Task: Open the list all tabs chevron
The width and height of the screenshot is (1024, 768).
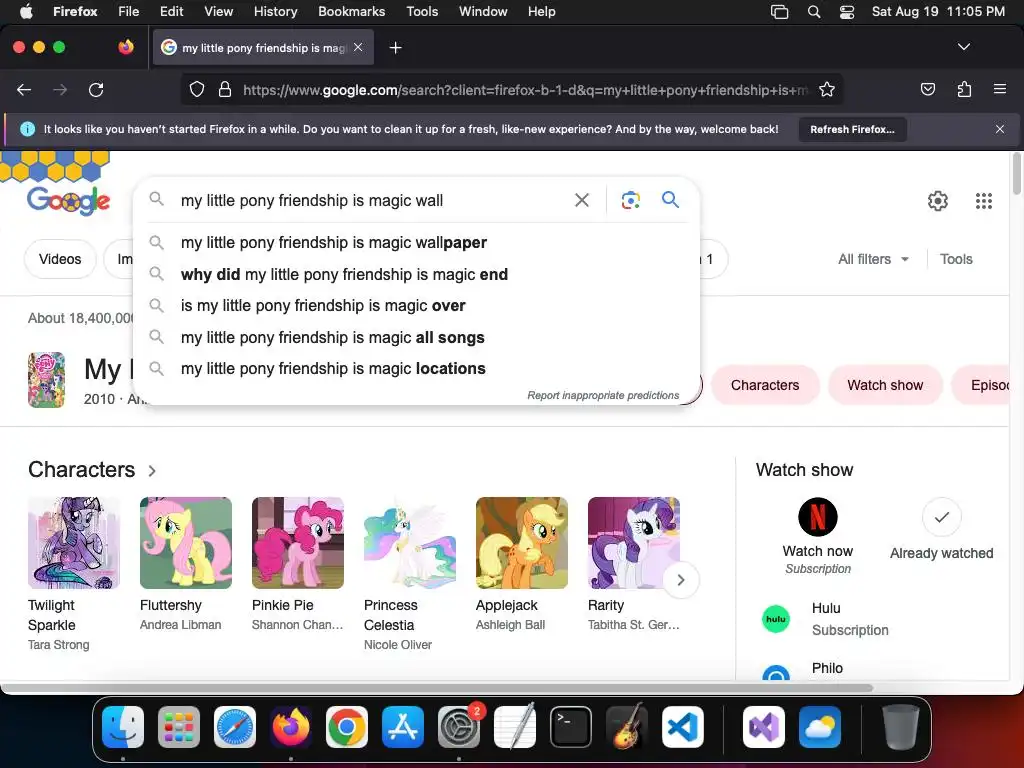Action: coord(963,47)
